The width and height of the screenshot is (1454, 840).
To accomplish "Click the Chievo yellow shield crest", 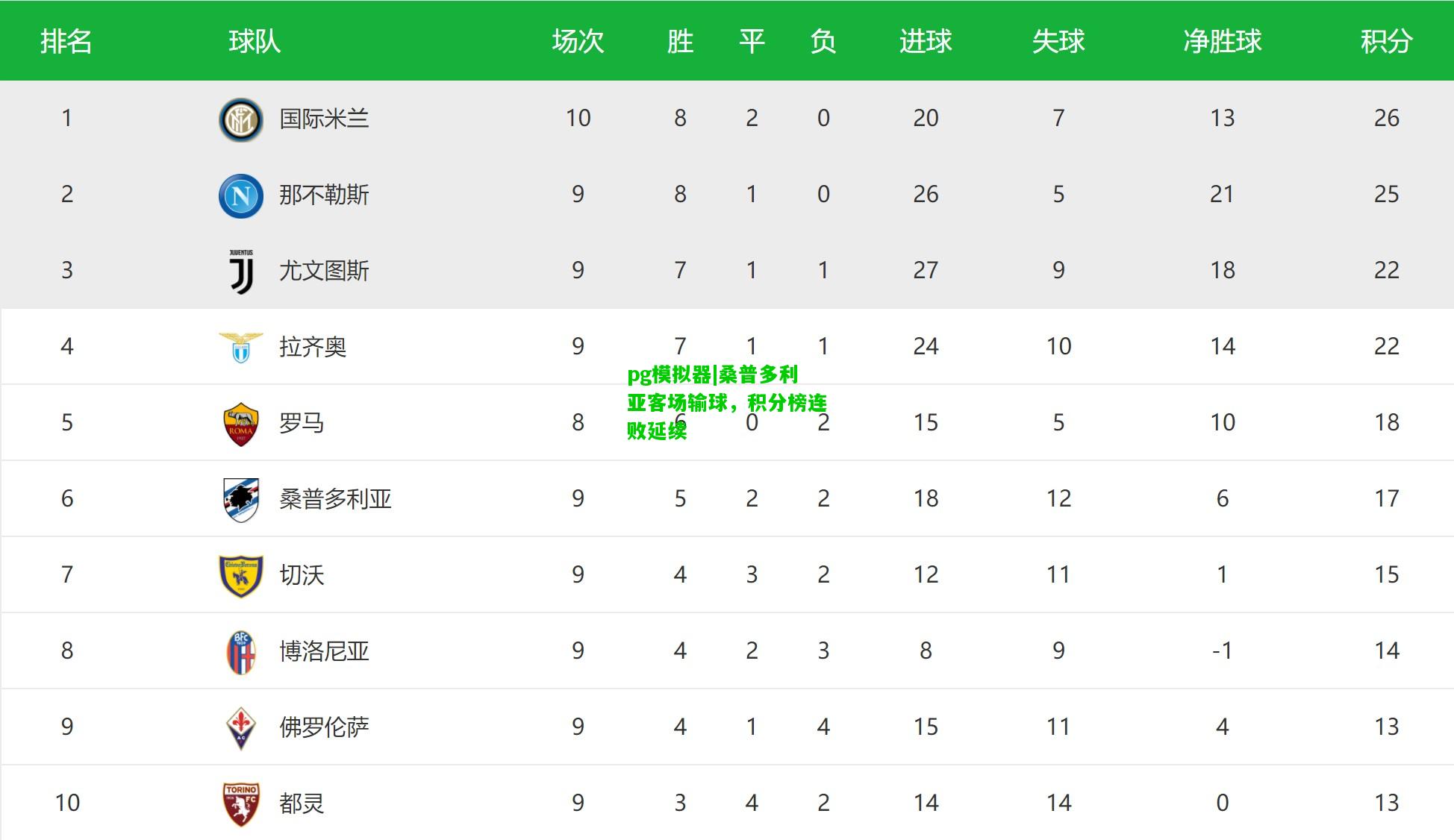I will tap(240, 576).
